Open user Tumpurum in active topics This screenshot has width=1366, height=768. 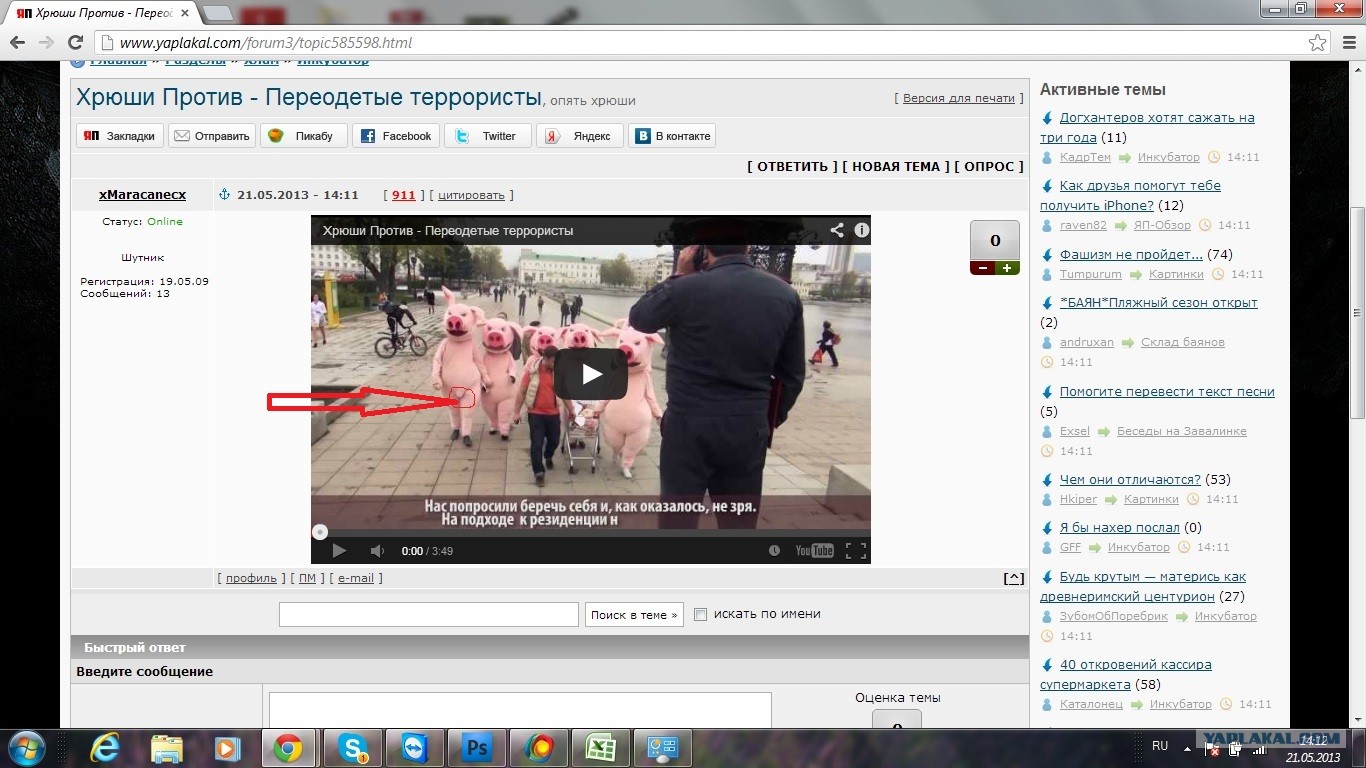(1091, 274)
